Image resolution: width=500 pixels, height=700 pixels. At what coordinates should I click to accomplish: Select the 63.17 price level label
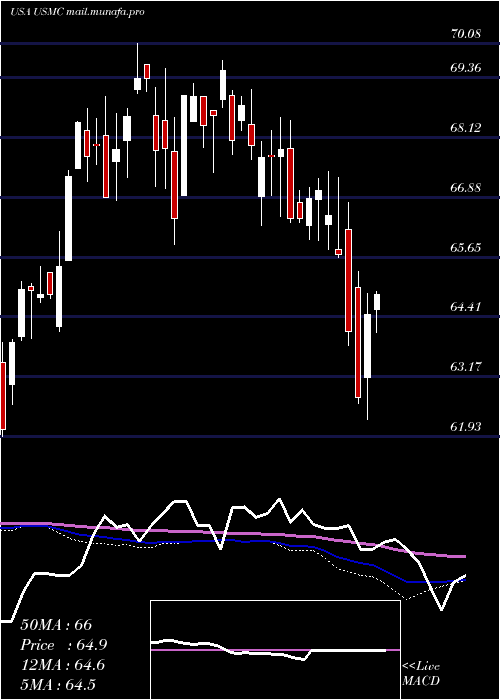click(x=466, y=367)
